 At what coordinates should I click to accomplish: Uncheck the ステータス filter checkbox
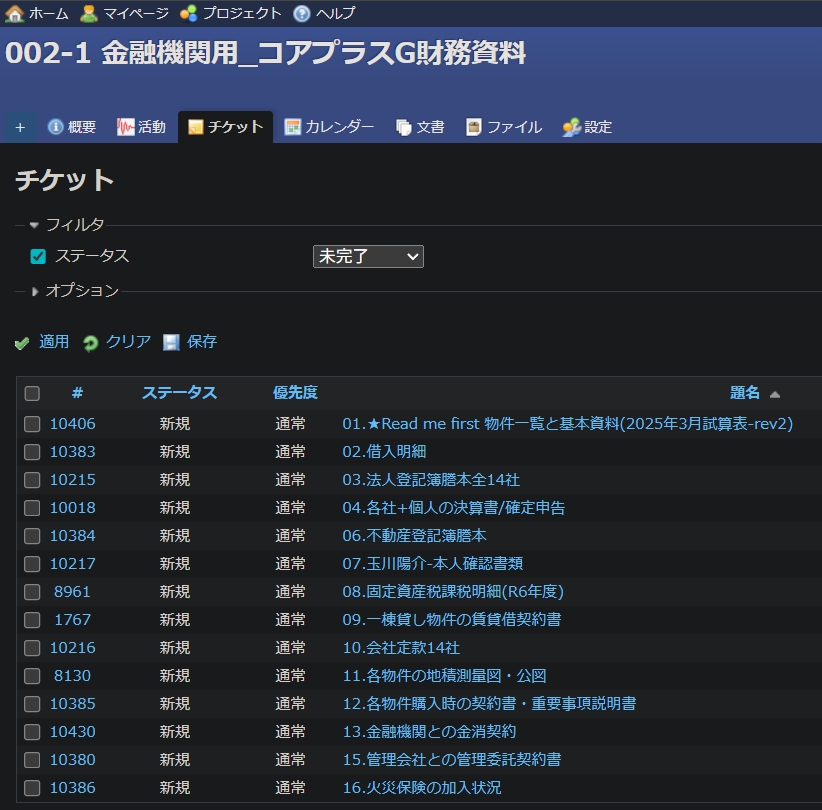point(37,256)
